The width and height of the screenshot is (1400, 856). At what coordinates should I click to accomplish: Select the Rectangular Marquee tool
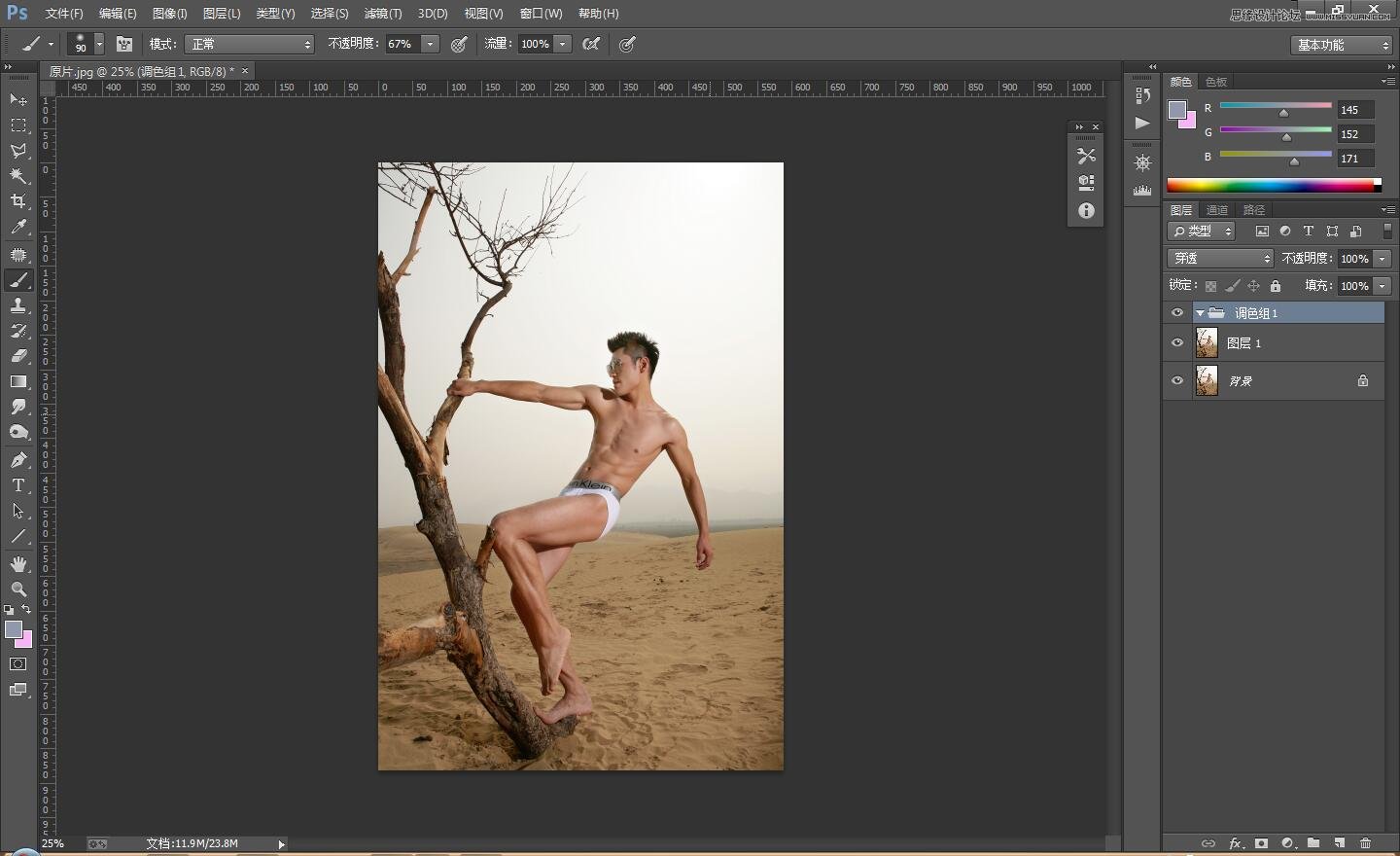pyautogui.click(x=18, y=125)
